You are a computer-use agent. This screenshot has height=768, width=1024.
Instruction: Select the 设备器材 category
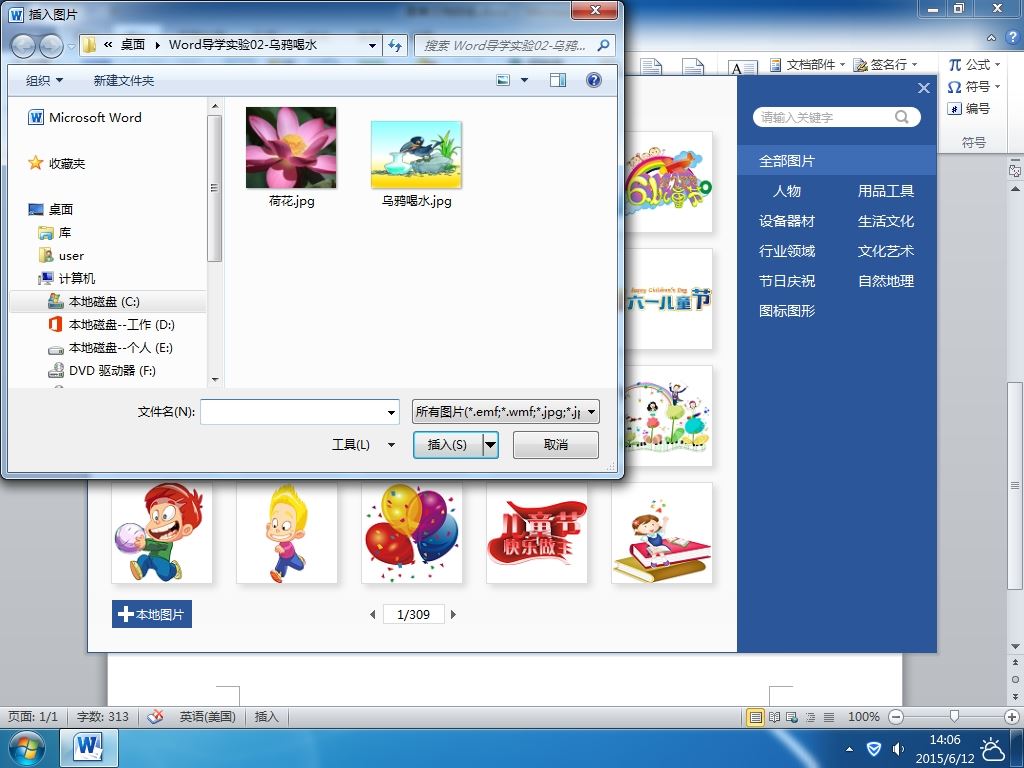click(x=786, y=221)
